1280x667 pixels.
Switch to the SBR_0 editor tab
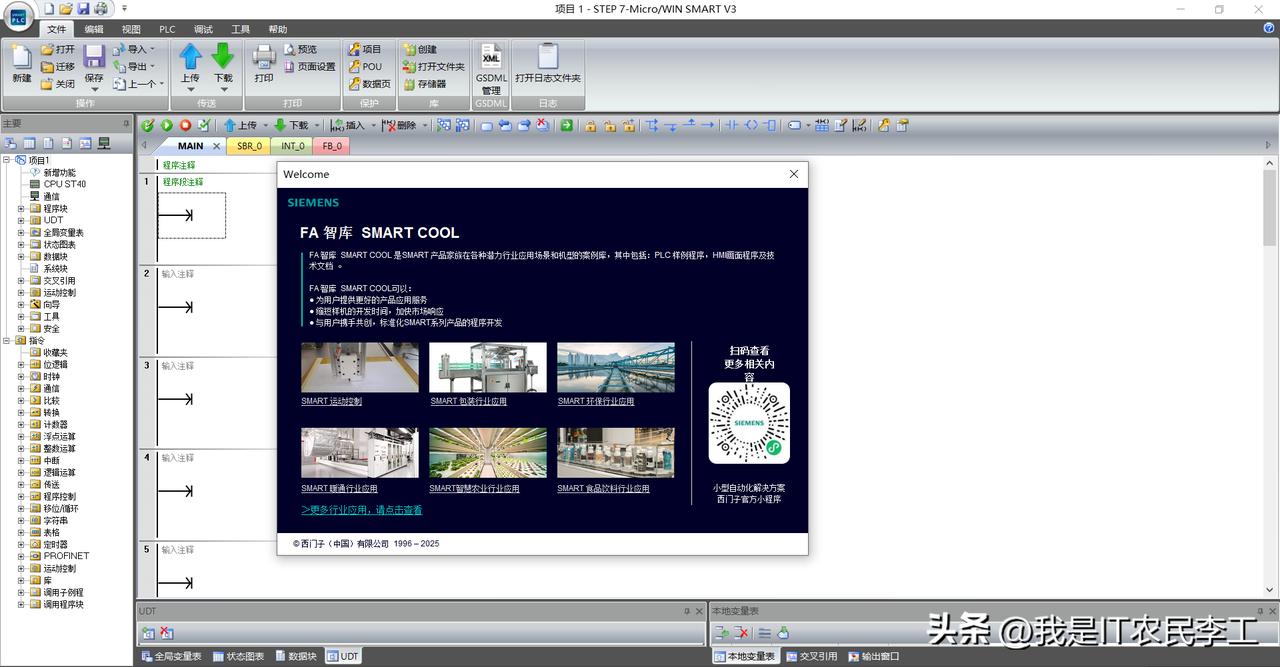[x=249, y=146]
